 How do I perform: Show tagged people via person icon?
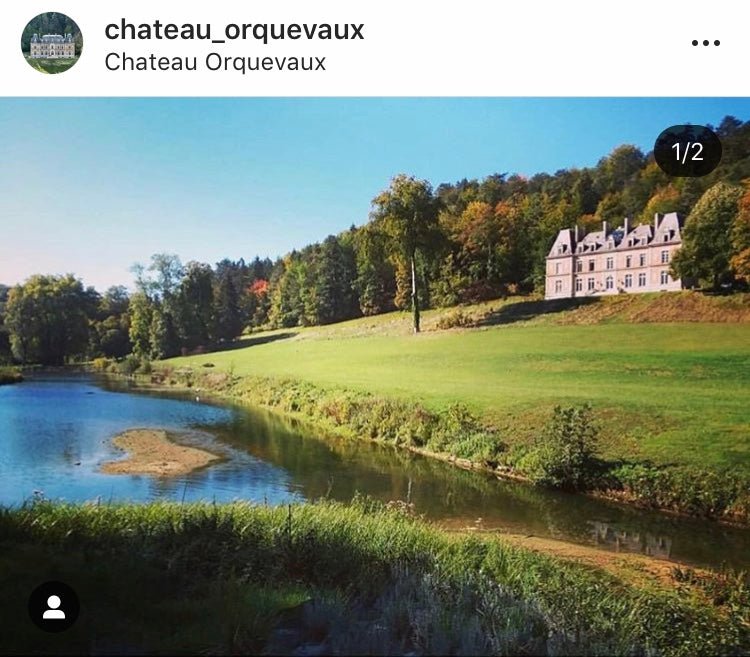click(54, 607)
